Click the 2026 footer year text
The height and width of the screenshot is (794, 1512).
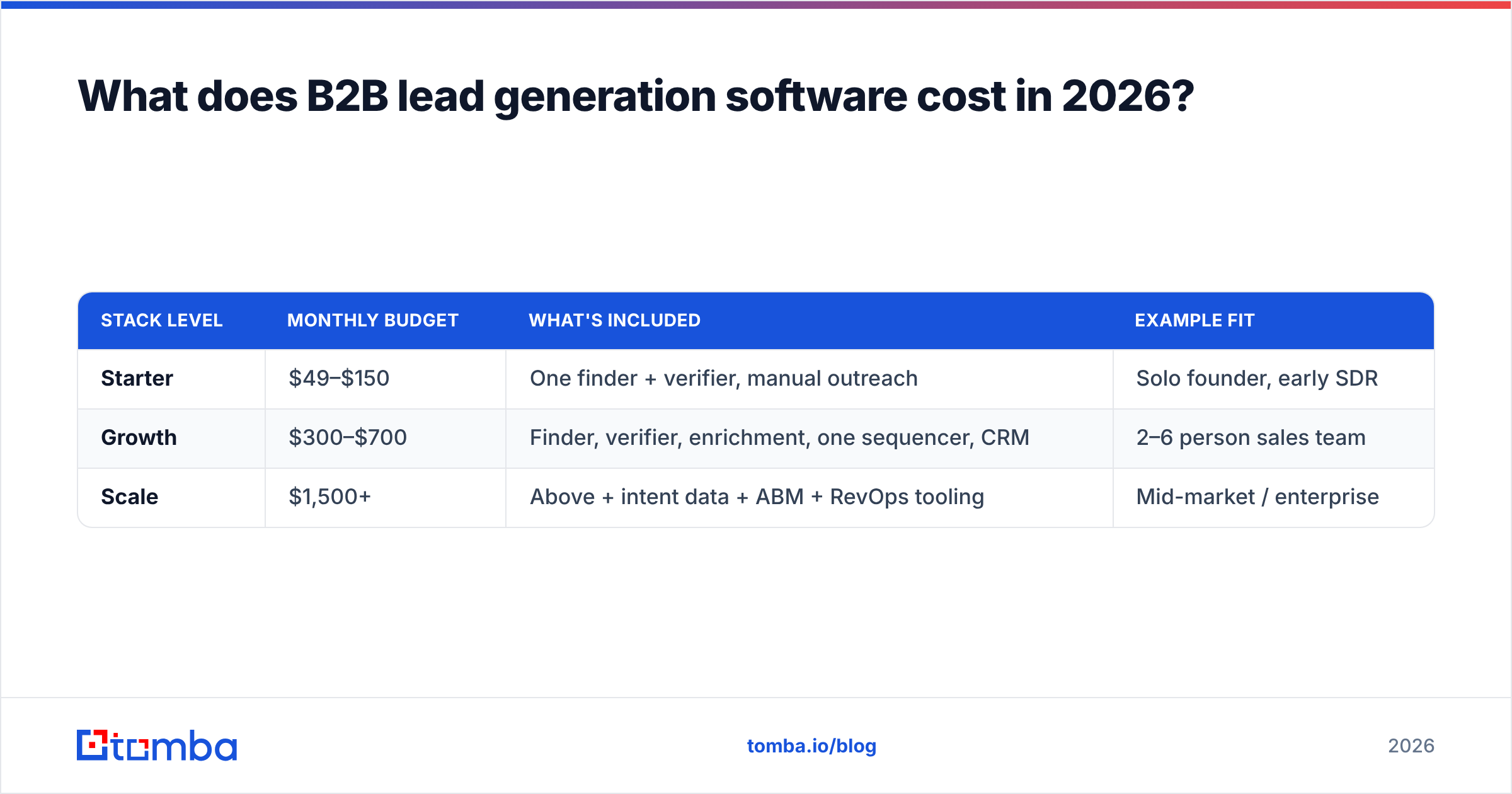(x=1411, y=746)
